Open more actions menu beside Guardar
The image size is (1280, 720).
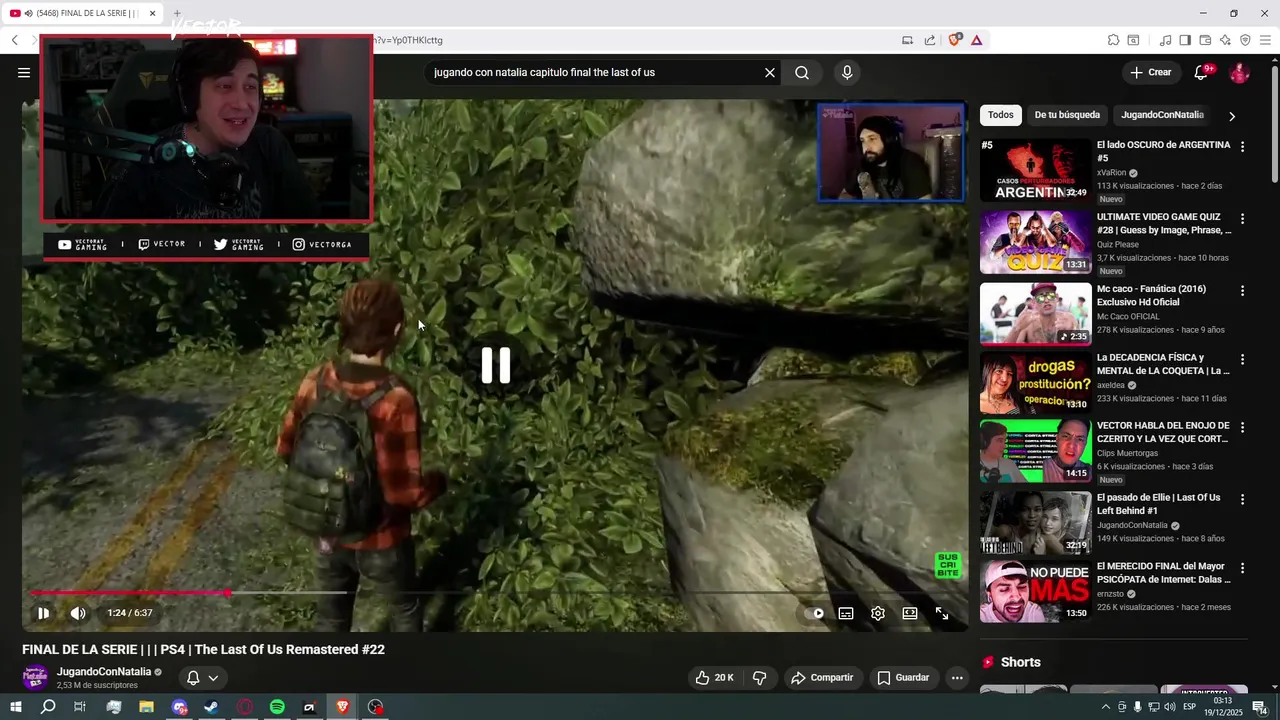pos(957,678)
